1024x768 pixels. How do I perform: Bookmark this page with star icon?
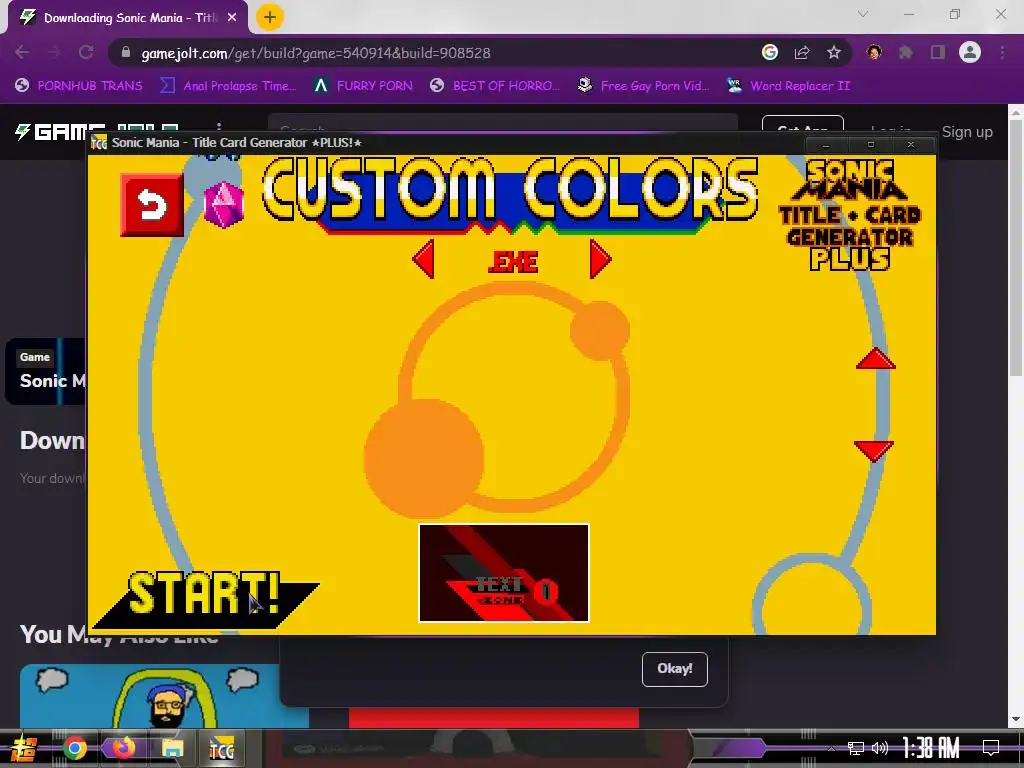[834, 52]
